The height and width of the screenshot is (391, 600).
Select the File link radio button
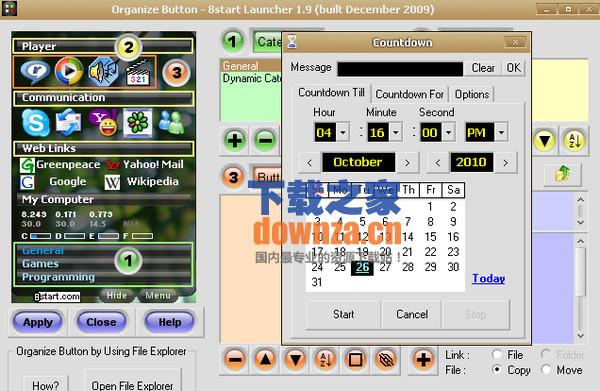[497, 354]
